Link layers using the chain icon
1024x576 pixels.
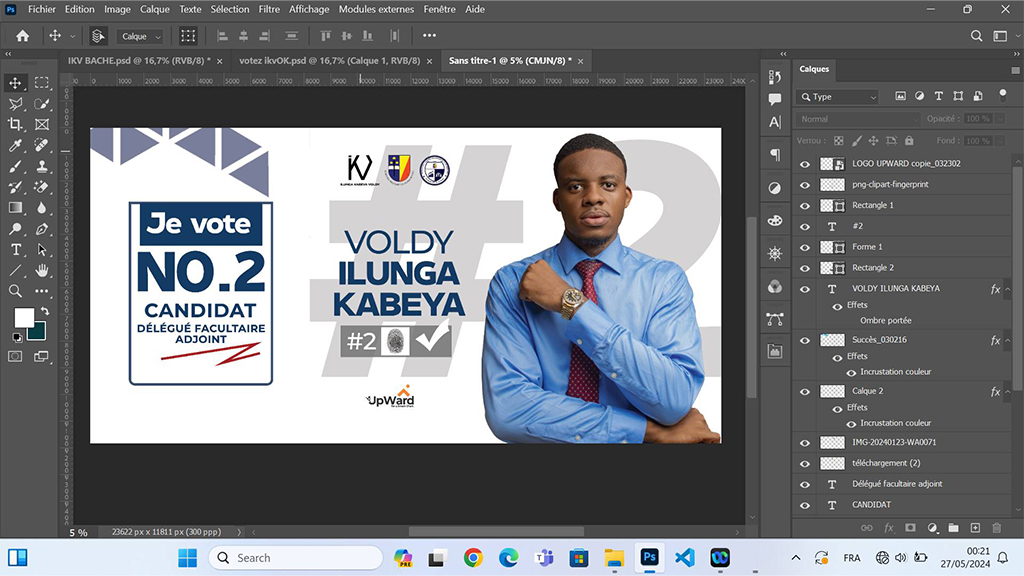(x=867, y=528)
